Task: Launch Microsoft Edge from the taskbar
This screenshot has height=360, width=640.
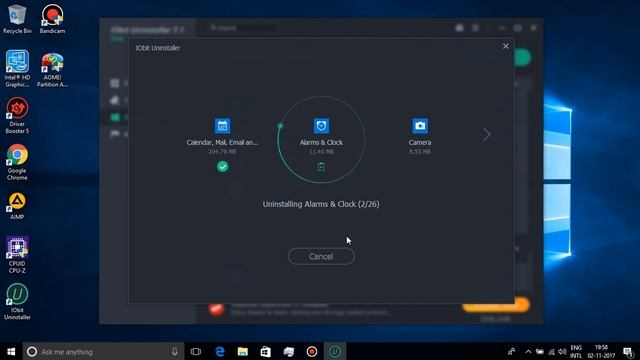Action: pos(220,351)
